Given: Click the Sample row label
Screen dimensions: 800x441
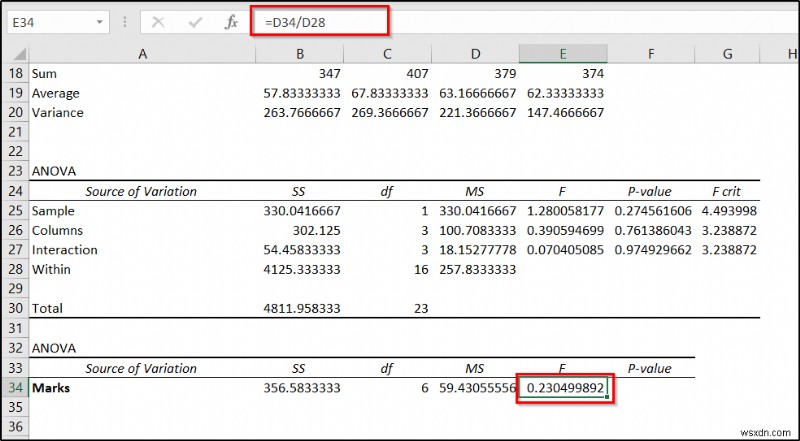Looking at the screenshot, I should coord(53,211).
